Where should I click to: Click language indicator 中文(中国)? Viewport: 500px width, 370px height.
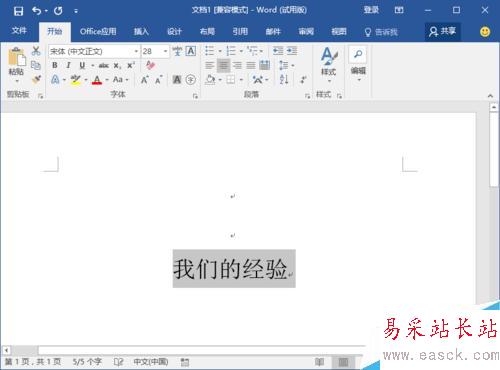pyautogui.click(x=151, y=362)
